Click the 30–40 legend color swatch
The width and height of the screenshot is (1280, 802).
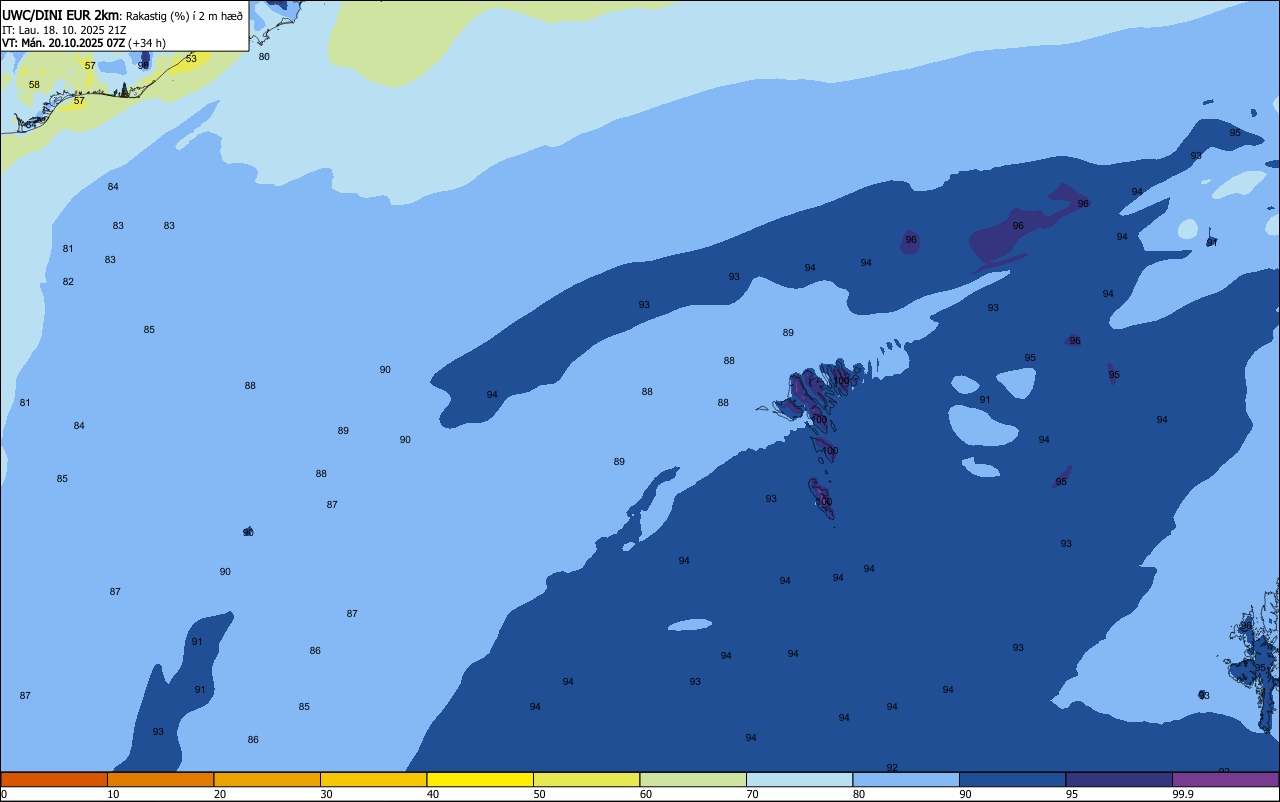(373, 779)
